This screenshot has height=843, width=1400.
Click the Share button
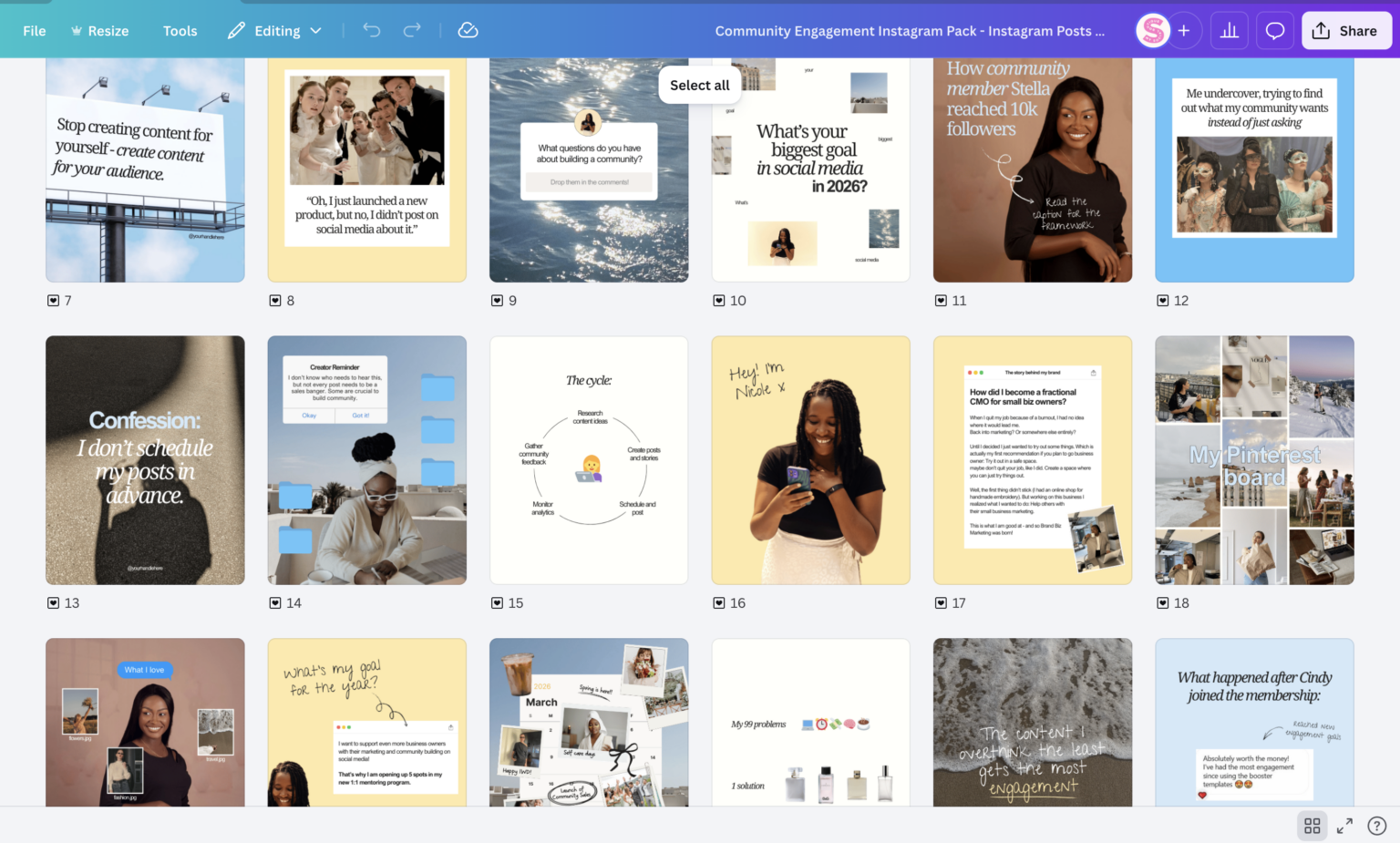click(x=1345, y=31)
